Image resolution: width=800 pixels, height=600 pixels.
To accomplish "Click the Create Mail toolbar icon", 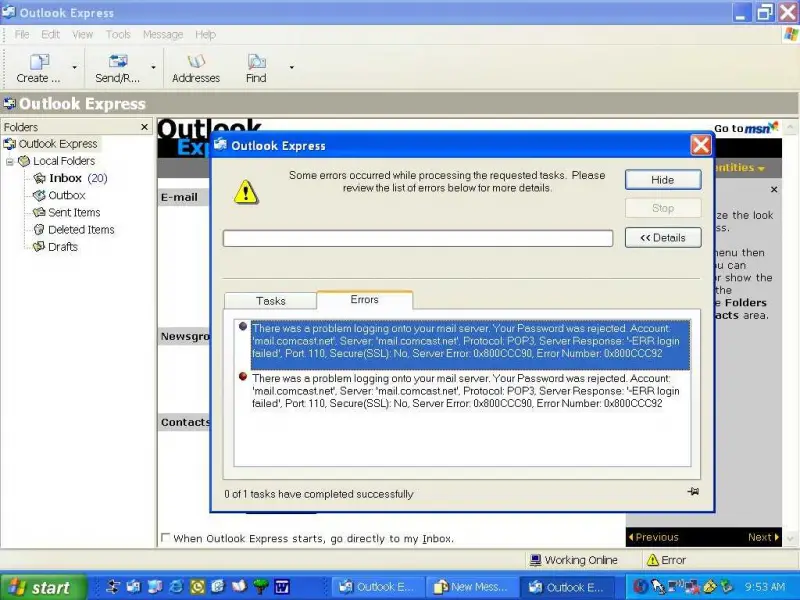I will point(39,62).
